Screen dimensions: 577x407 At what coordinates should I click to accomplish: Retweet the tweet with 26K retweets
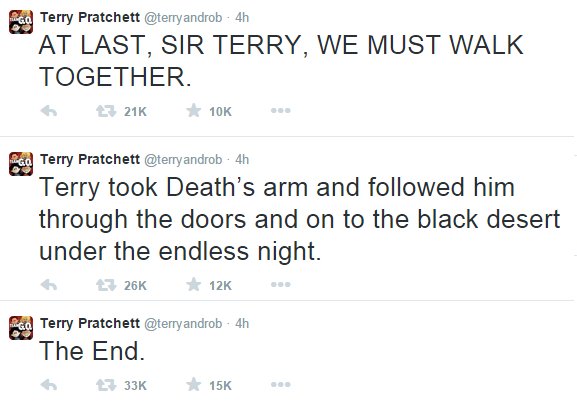106,285
